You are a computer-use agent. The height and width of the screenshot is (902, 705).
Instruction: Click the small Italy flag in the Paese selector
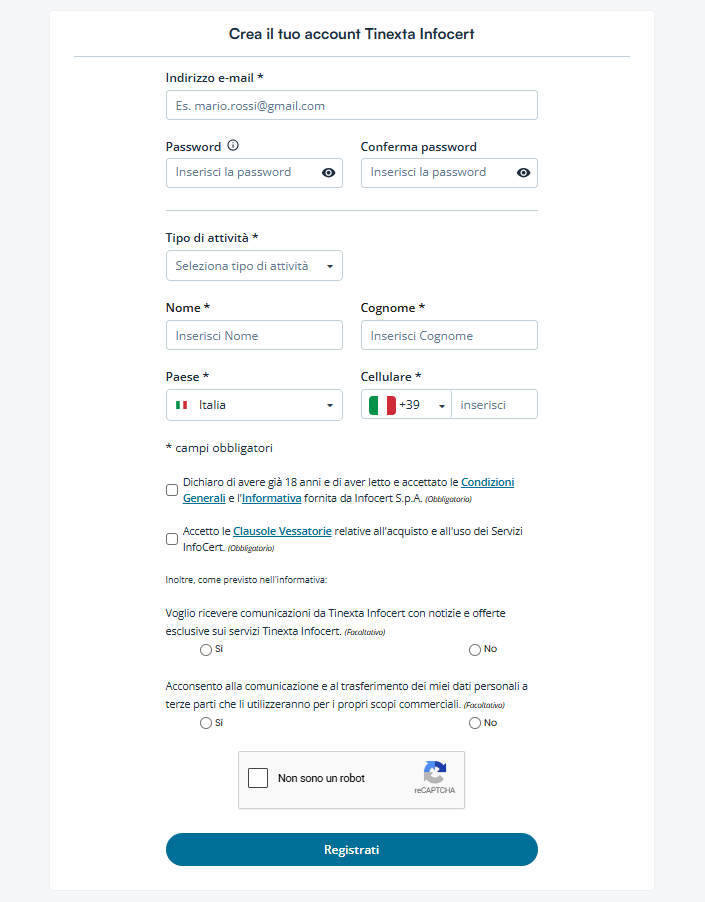pyautogui.click(x=182, y=405)
